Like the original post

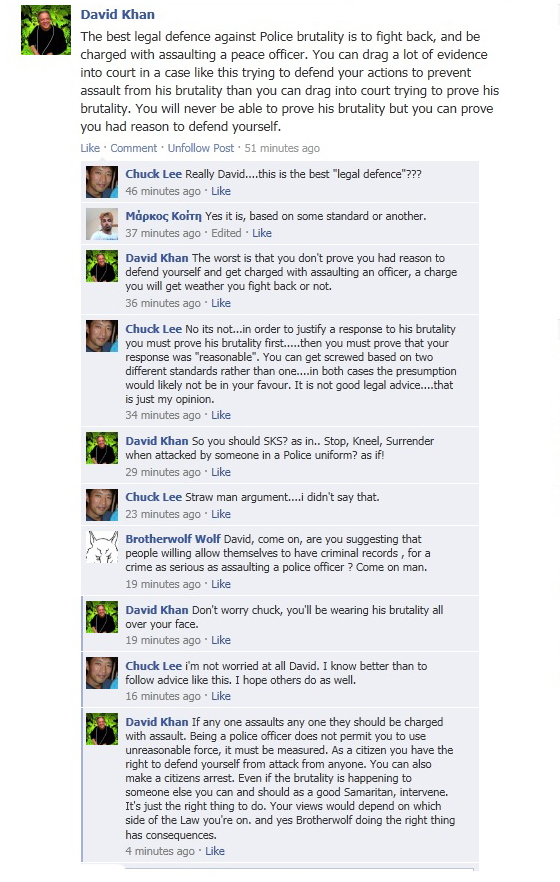90,148
